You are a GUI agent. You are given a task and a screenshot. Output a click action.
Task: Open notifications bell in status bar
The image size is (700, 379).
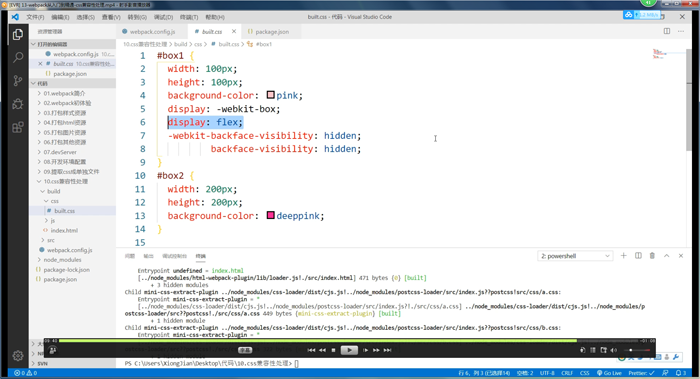point(681,373)
